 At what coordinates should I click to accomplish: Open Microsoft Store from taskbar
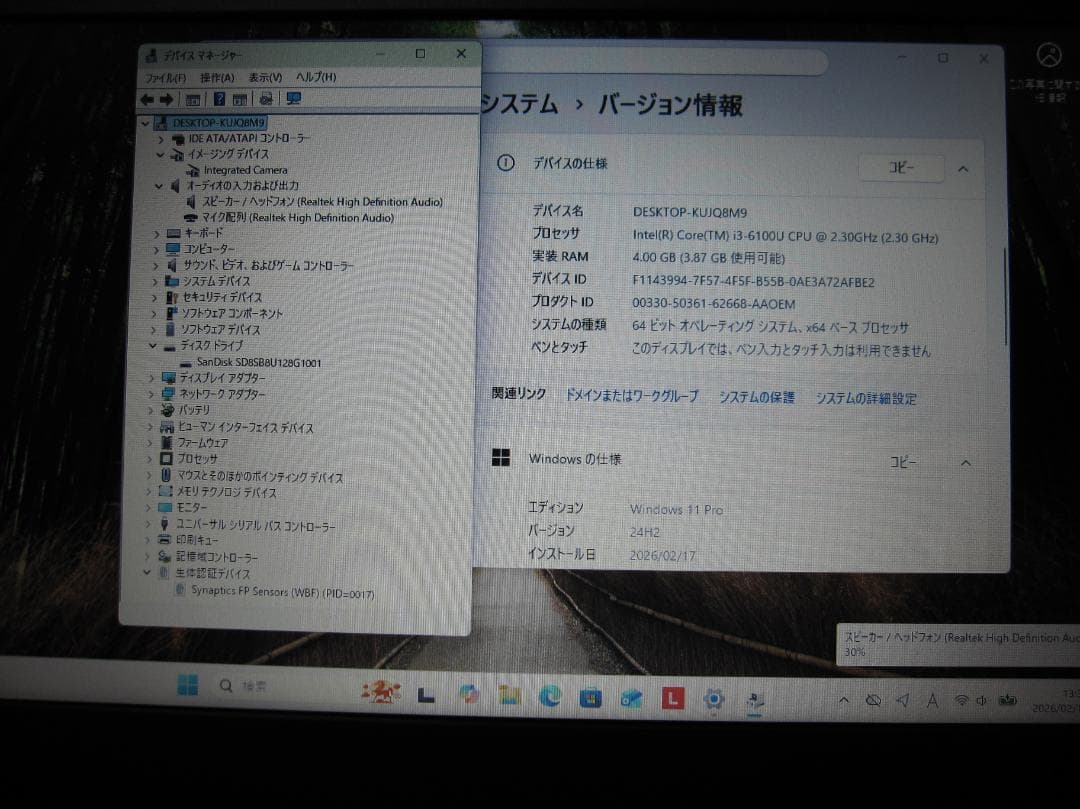pyautogui.click(x=590, y=698)
